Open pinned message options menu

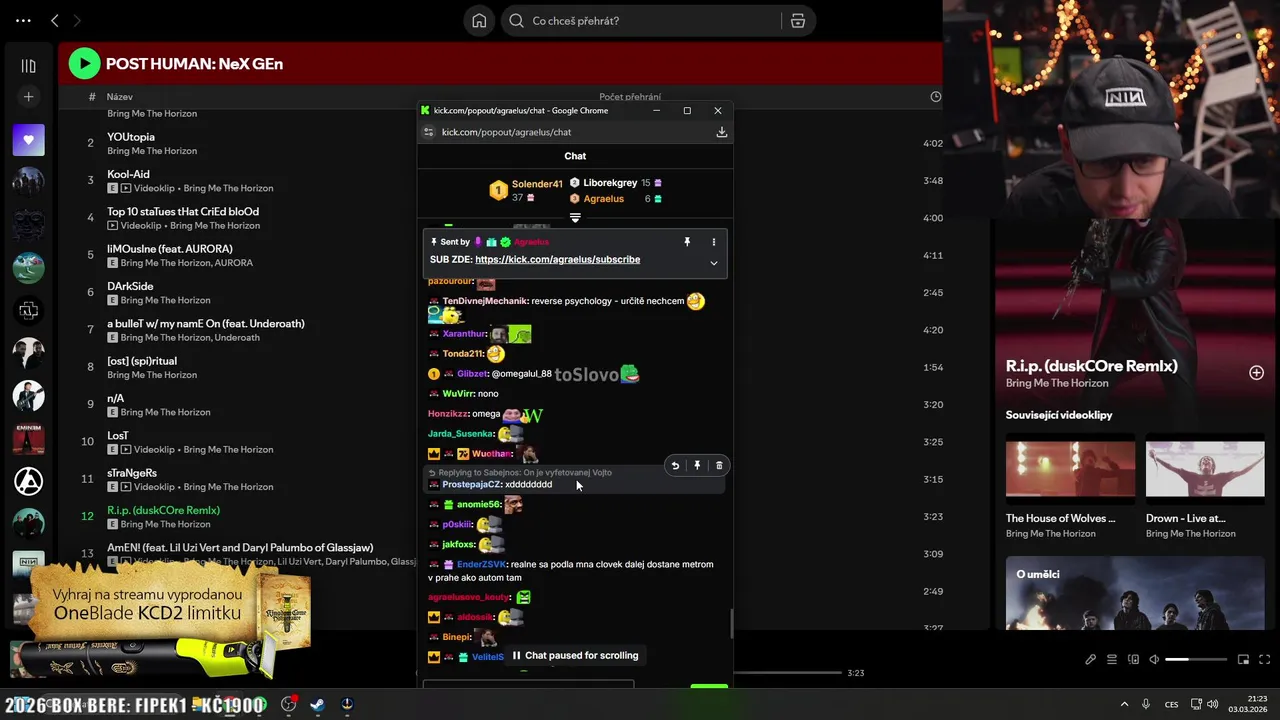713,242
